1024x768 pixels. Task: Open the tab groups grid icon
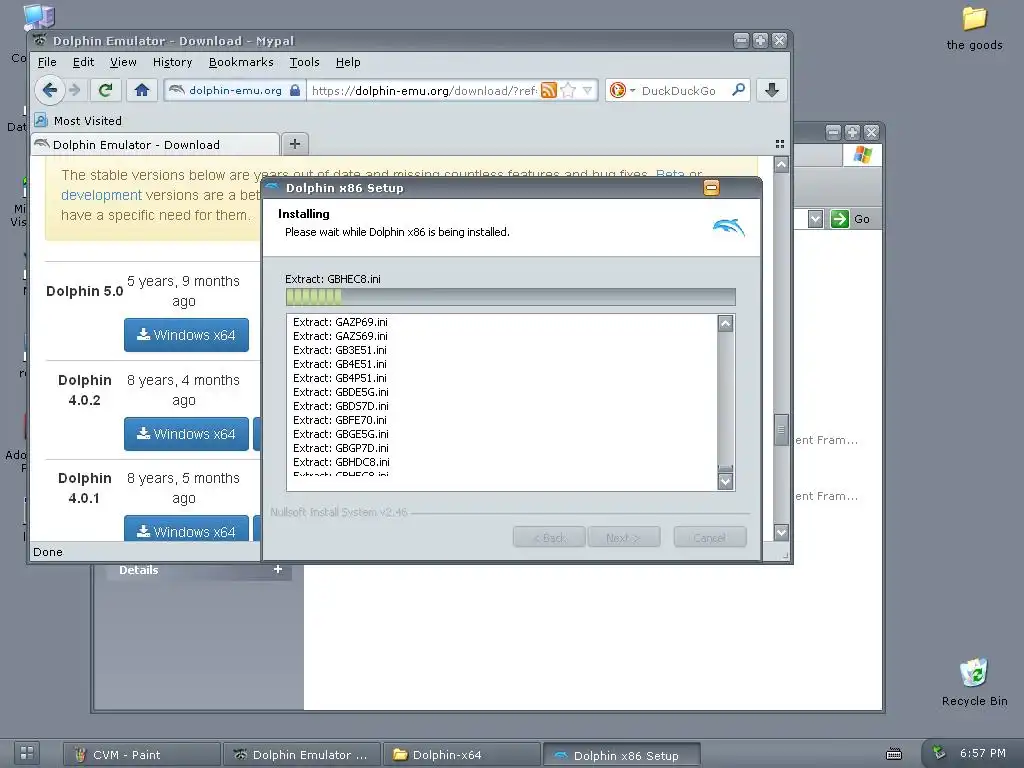(779, 144)
